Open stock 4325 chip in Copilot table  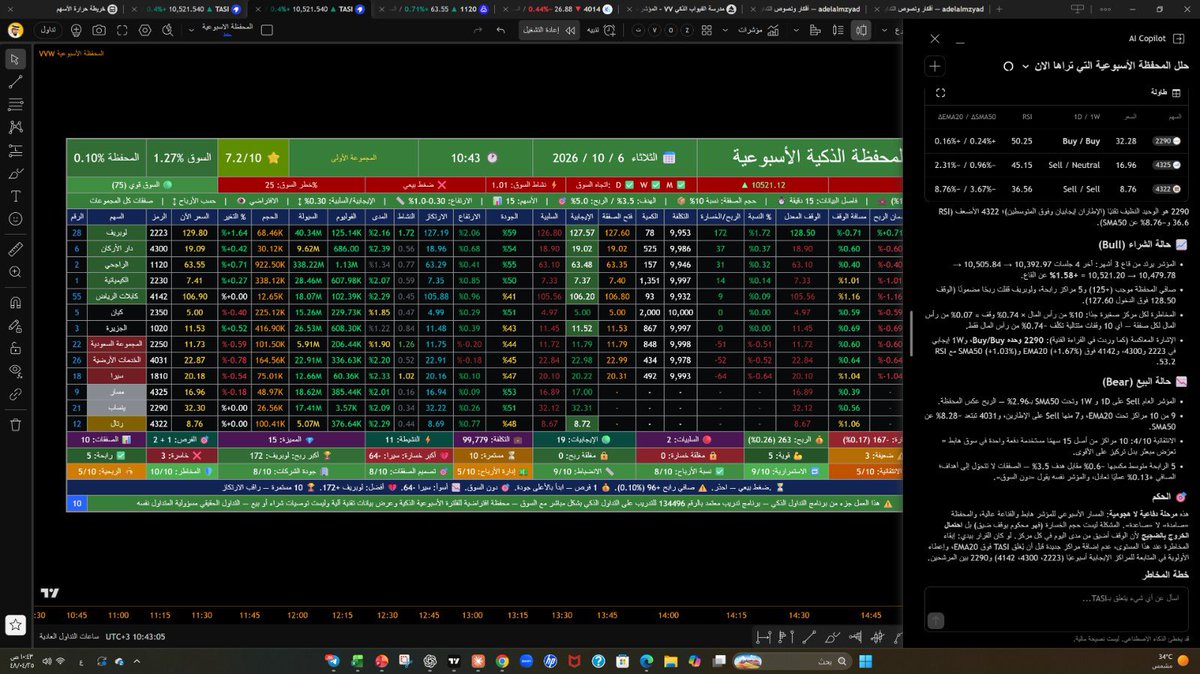[1166, 165]
